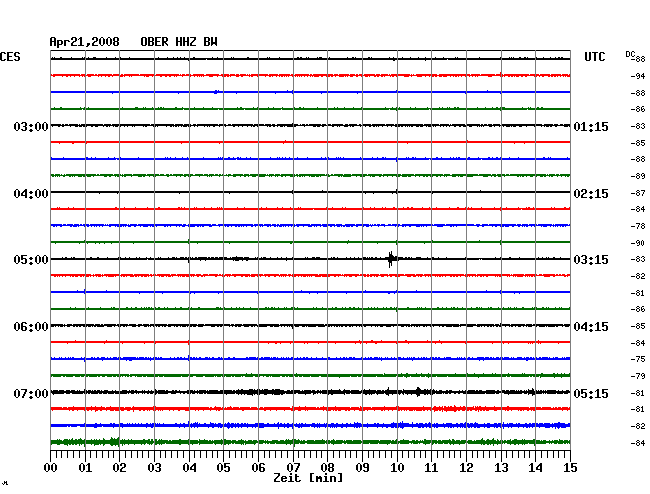Image resolution: width=650 pixels, height=494 pixels.
Task: Click the DC column header
Action: click(630, 54)
